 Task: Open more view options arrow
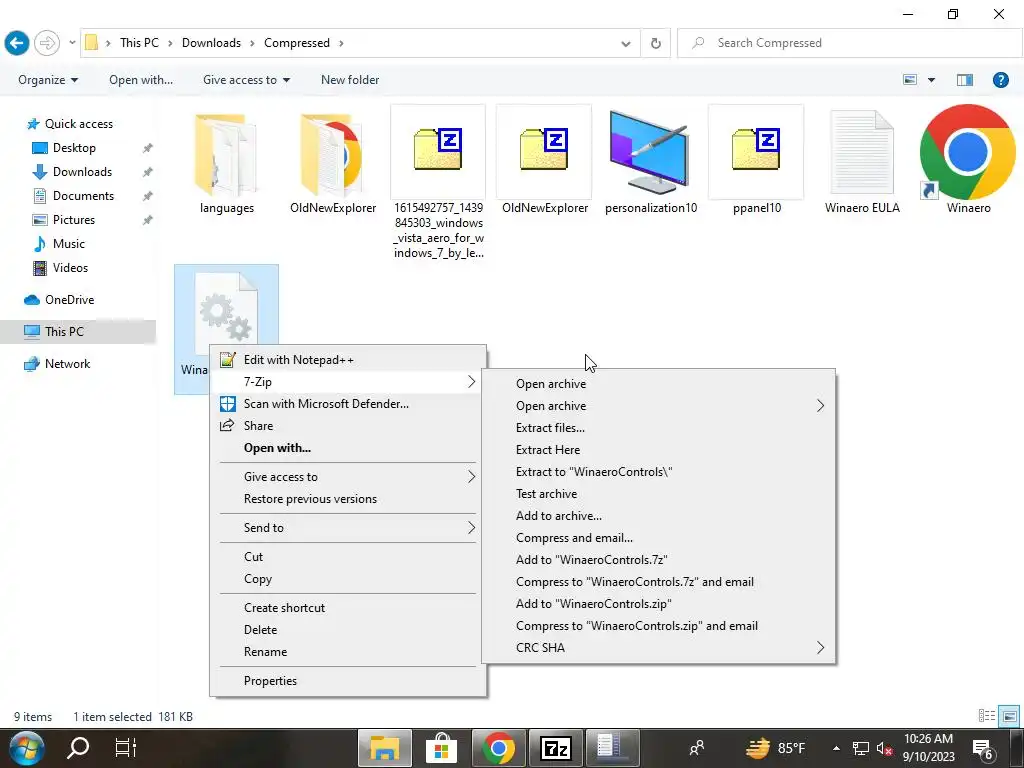click(931, 80)
